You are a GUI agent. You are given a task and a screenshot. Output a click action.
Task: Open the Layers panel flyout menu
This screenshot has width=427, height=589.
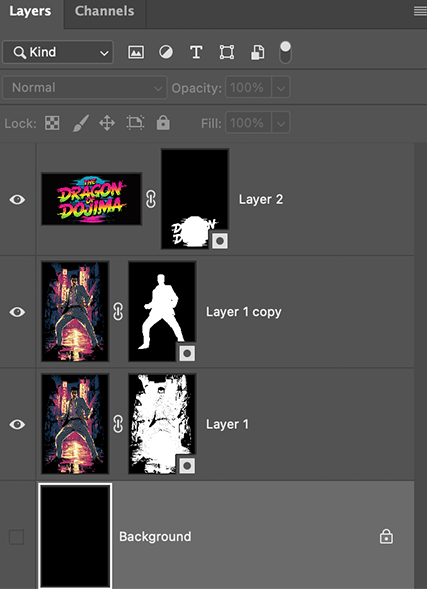[x=420, y=11]
